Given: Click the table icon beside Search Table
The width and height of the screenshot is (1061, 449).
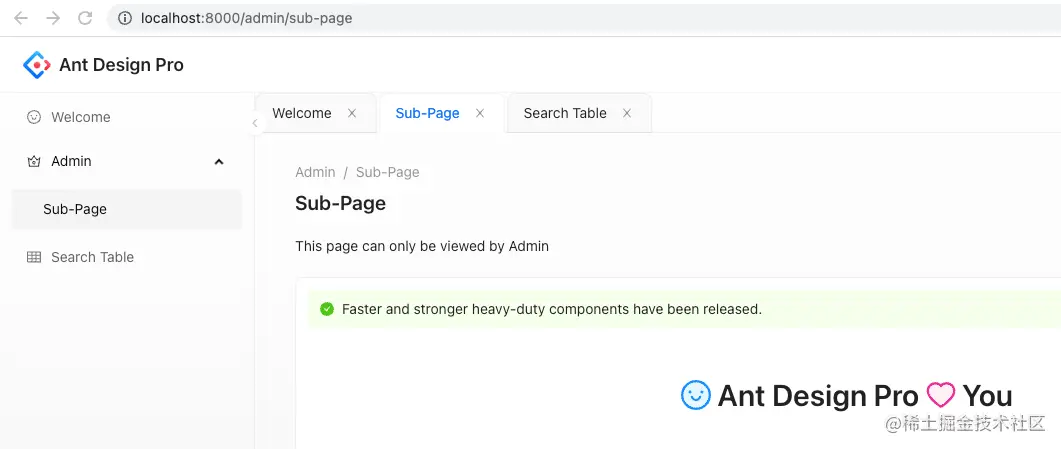Looking at the screenshot, I should pos(33,257).
